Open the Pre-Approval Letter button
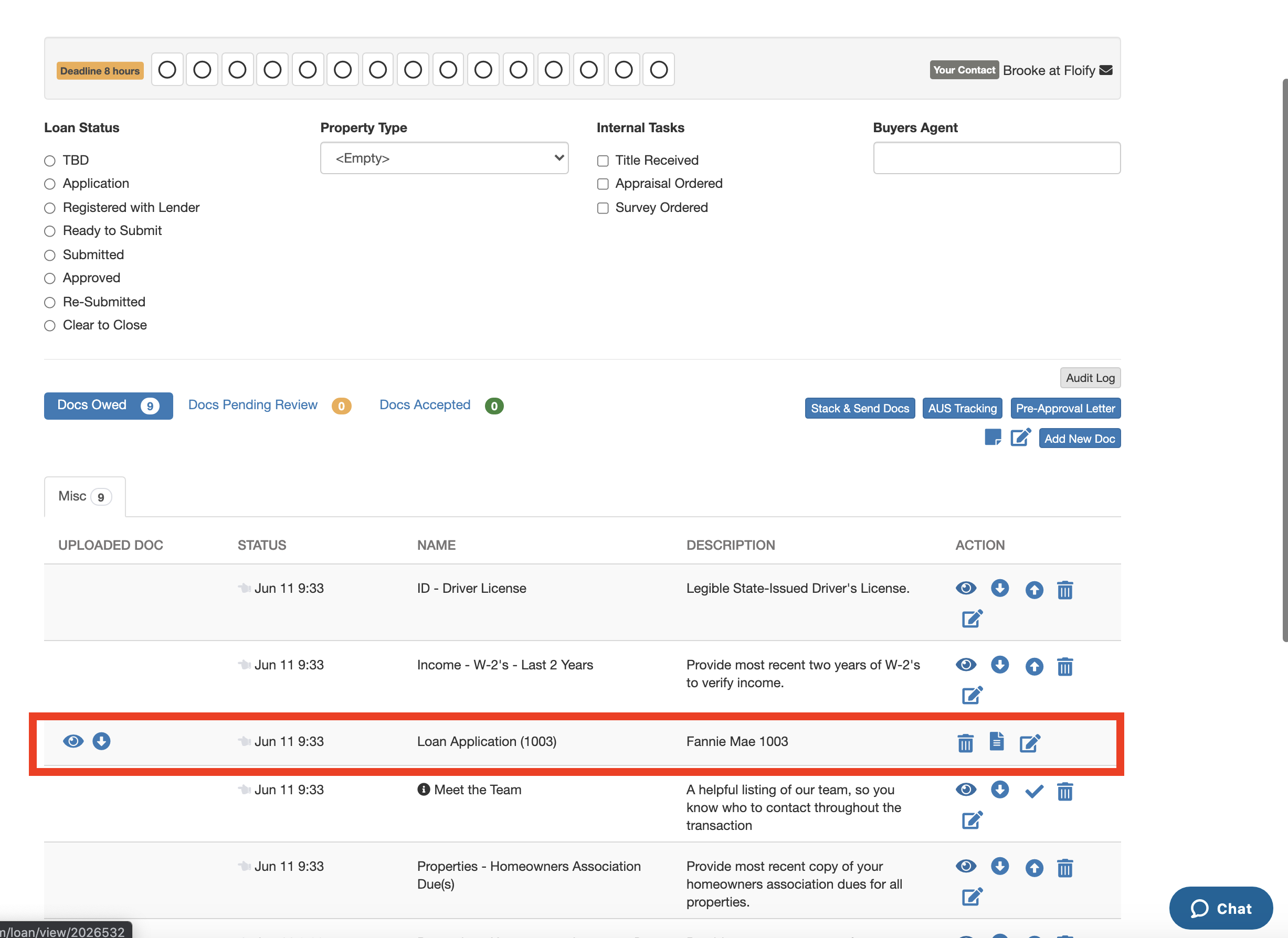1288x938 pixels. coord(1065,408)
